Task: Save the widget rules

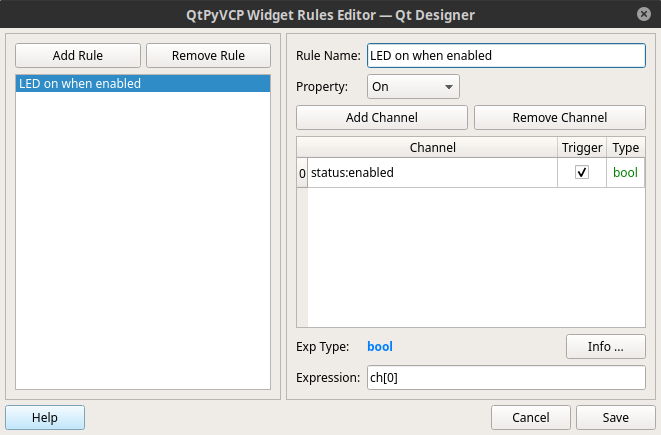Action: [615, 417]
